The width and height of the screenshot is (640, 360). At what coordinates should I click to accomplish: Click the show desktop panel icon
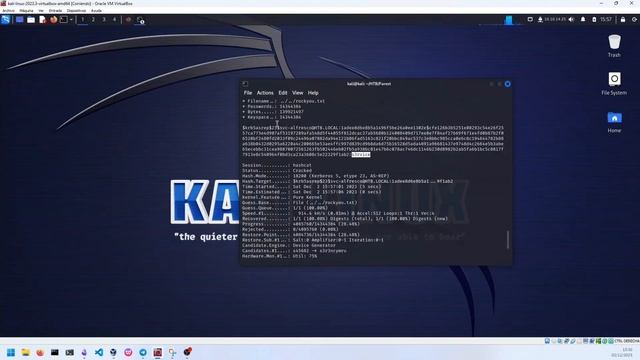(x=19, y=20)
